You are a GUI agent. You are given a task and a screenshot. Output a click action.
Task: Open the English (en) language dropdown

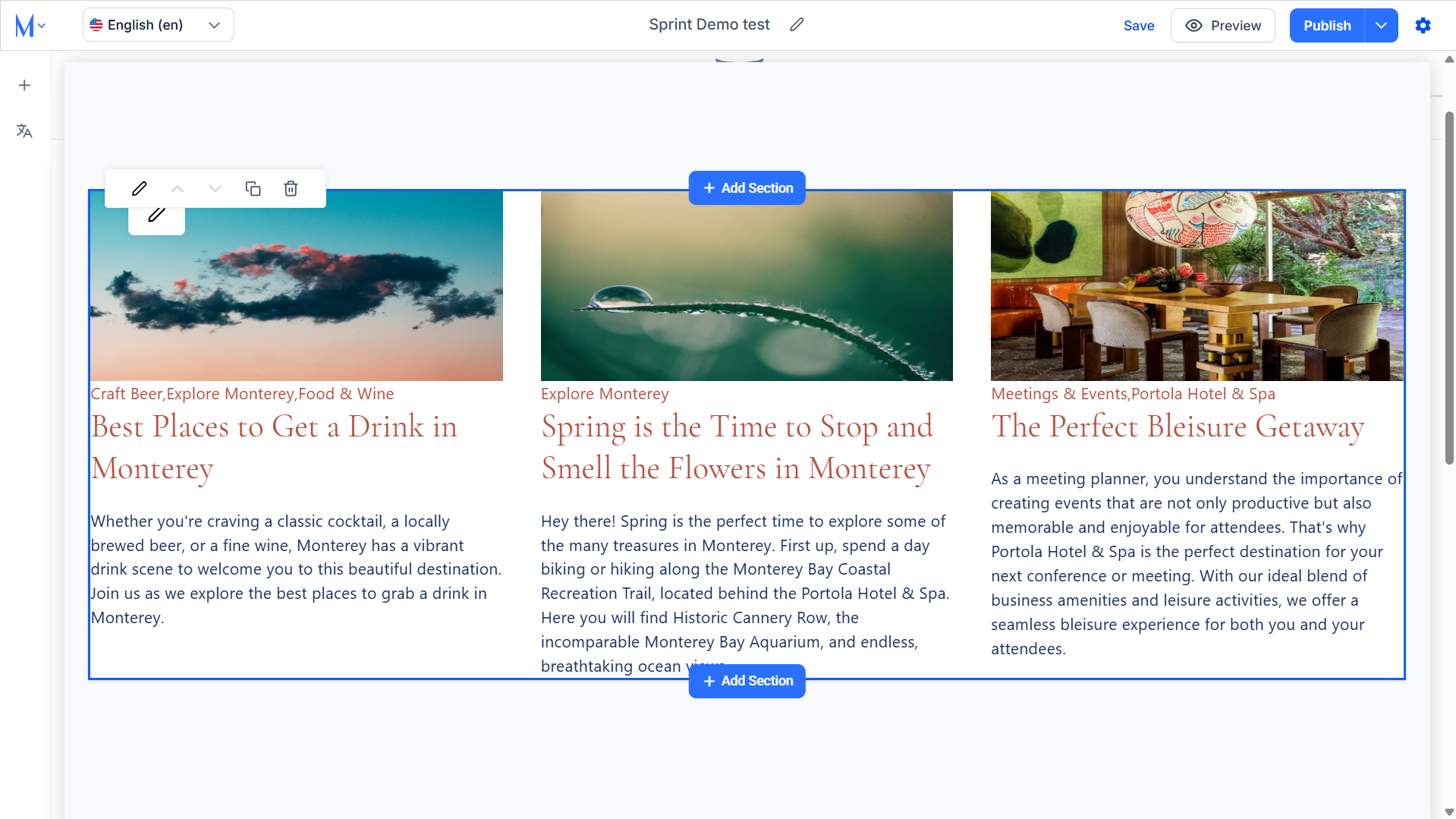tap(158, 25)
